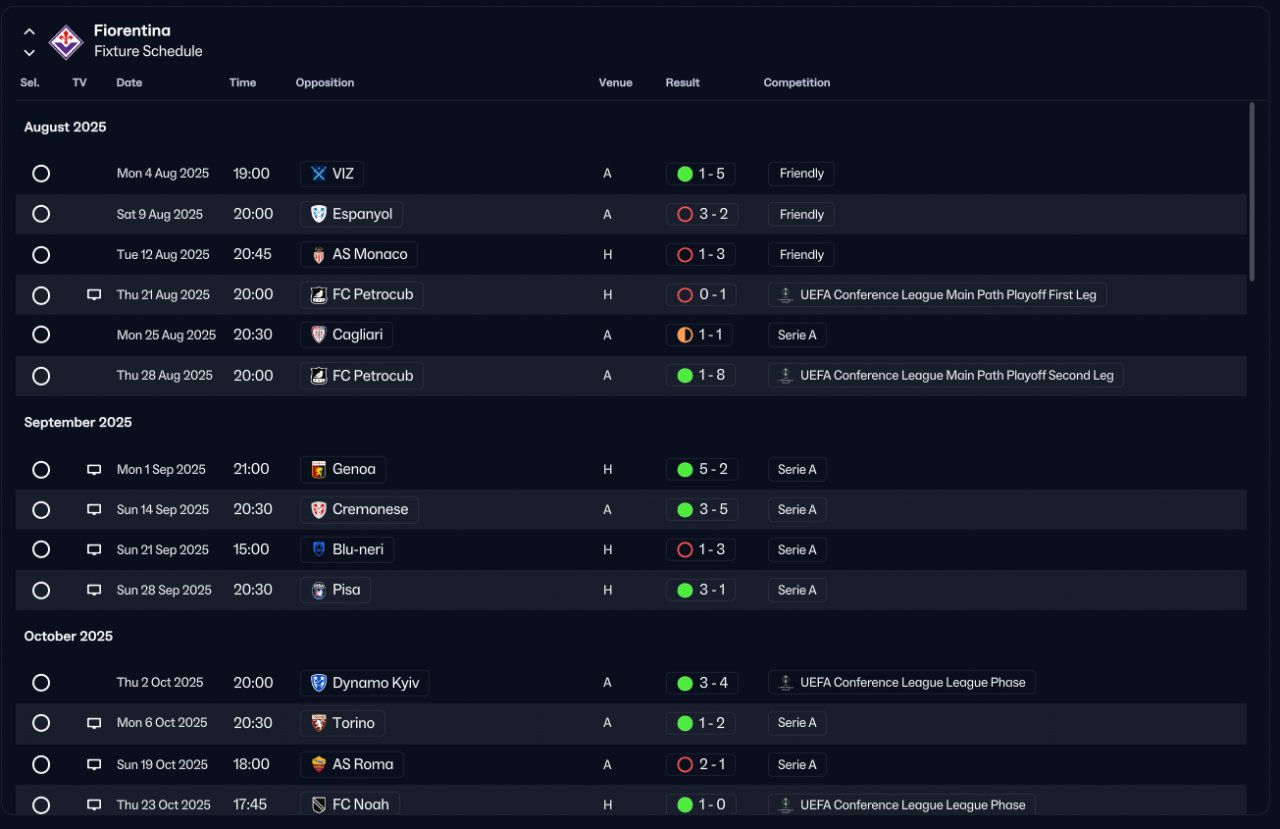
Task: Click the TV icon for FC Petrocub 21 Aug match
Action: click(x=94, y=295)
